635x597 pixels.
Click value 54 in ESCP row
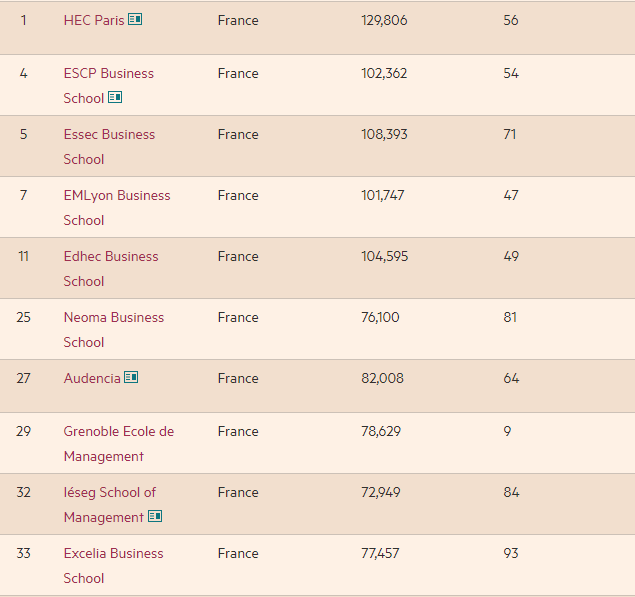(x=511, y=73)
